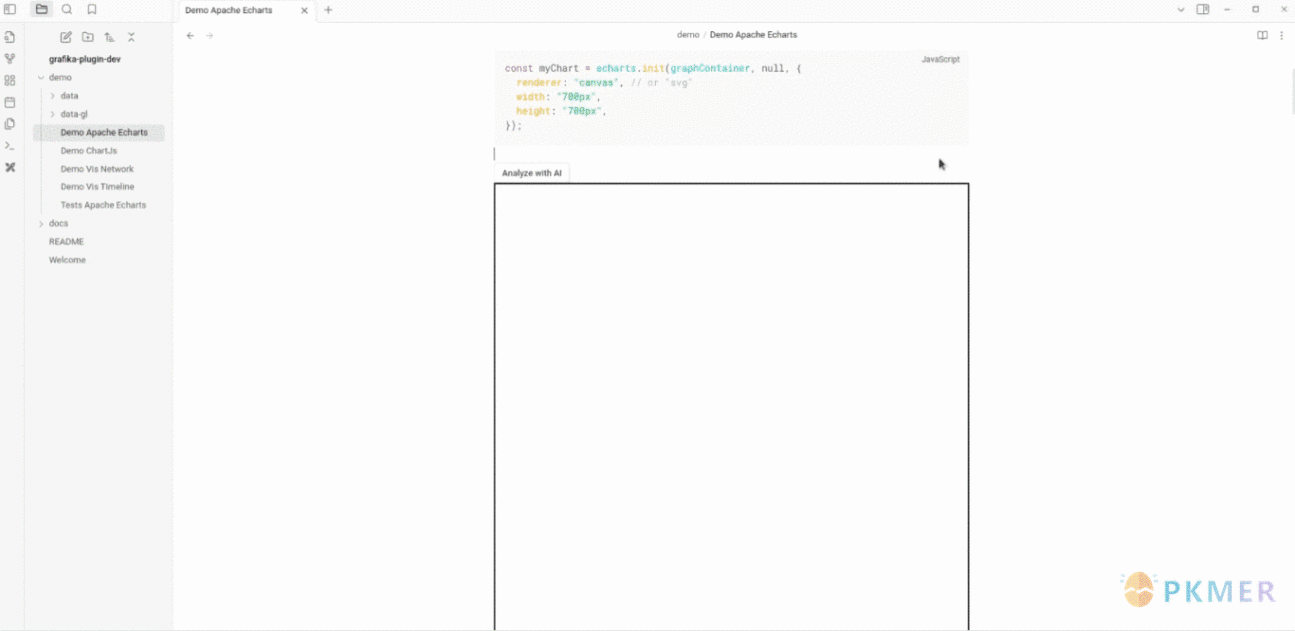Click the templates ribbon icon
The width and height of the screenshot is (1295, 631).
click(x=10, y=124)
